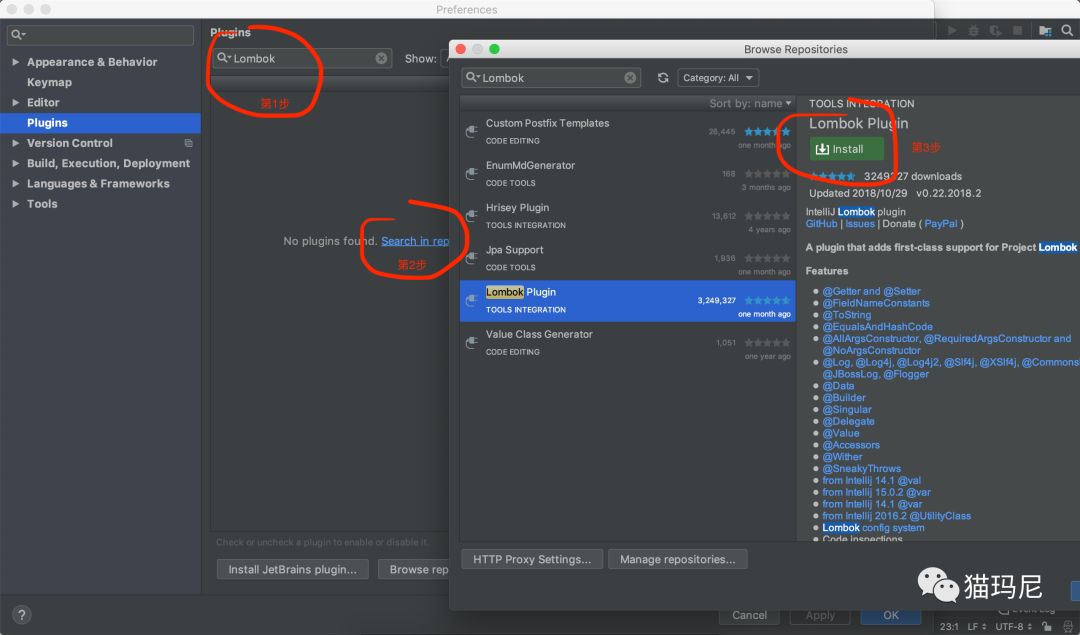Screen dimensions: 1080x635
Task: Open the Search in repositories link
Action: 415,241
